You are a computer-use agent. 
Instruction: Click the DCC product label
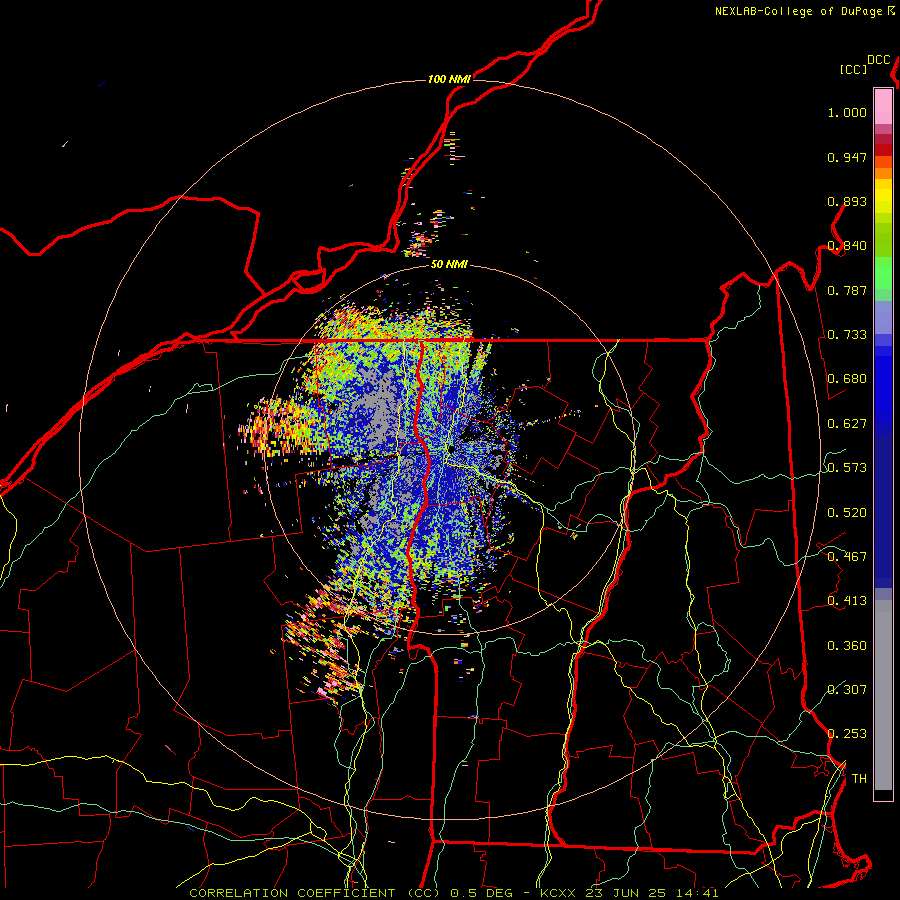pyautogui.click(x=879, y=60)
